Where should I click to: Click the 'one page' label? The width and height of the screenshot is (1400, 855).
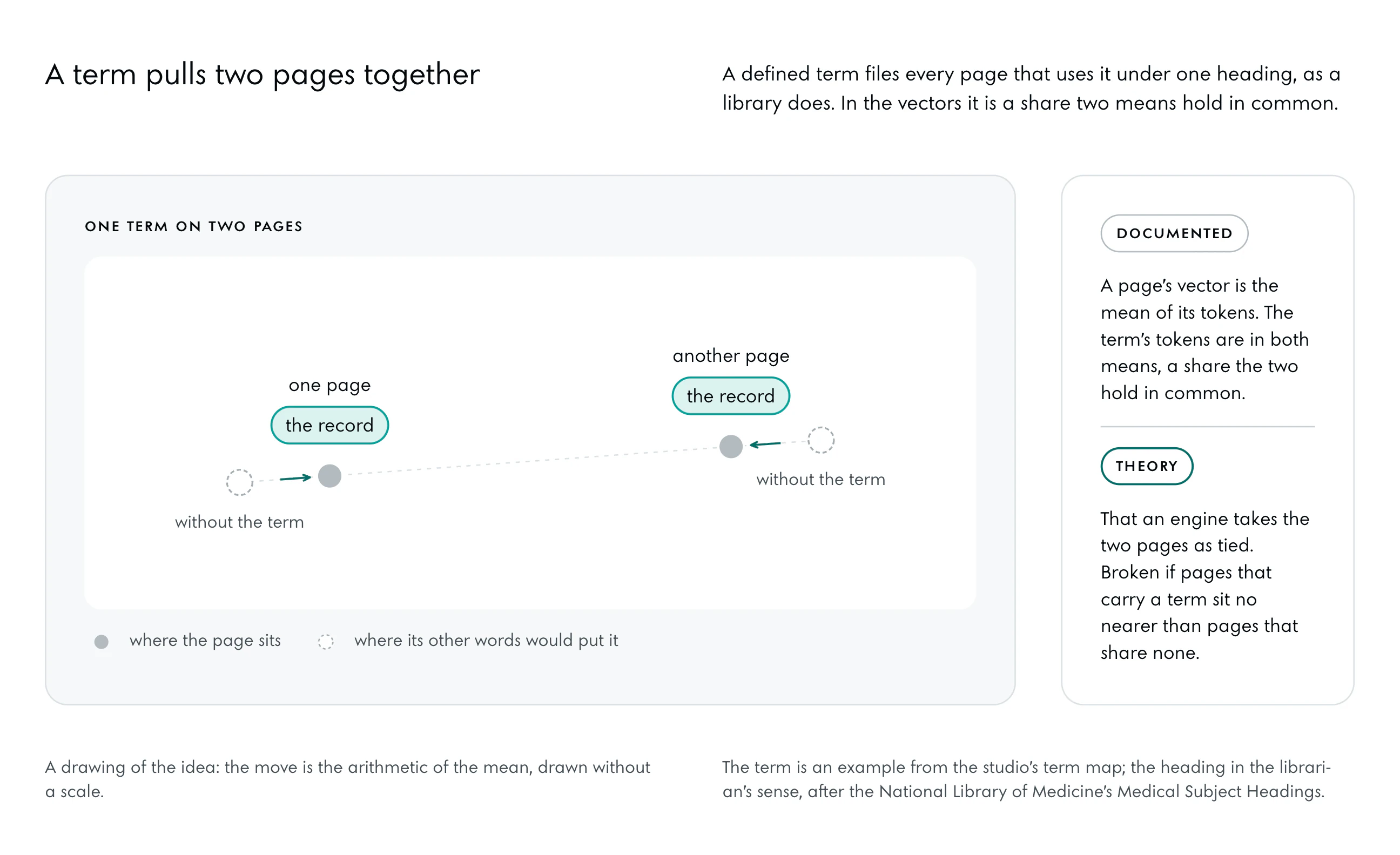329,385
